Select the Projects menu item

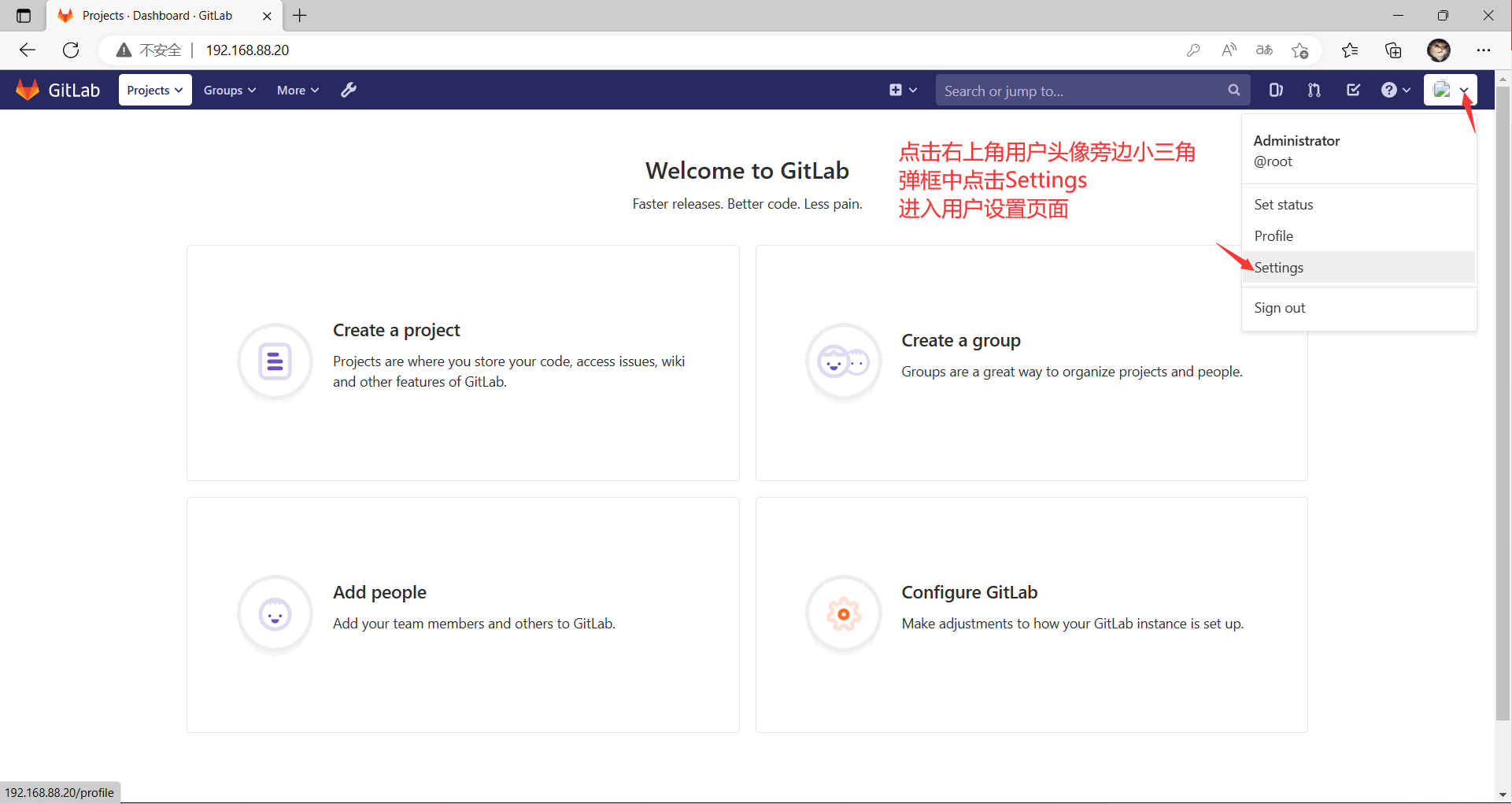(154, 90)
